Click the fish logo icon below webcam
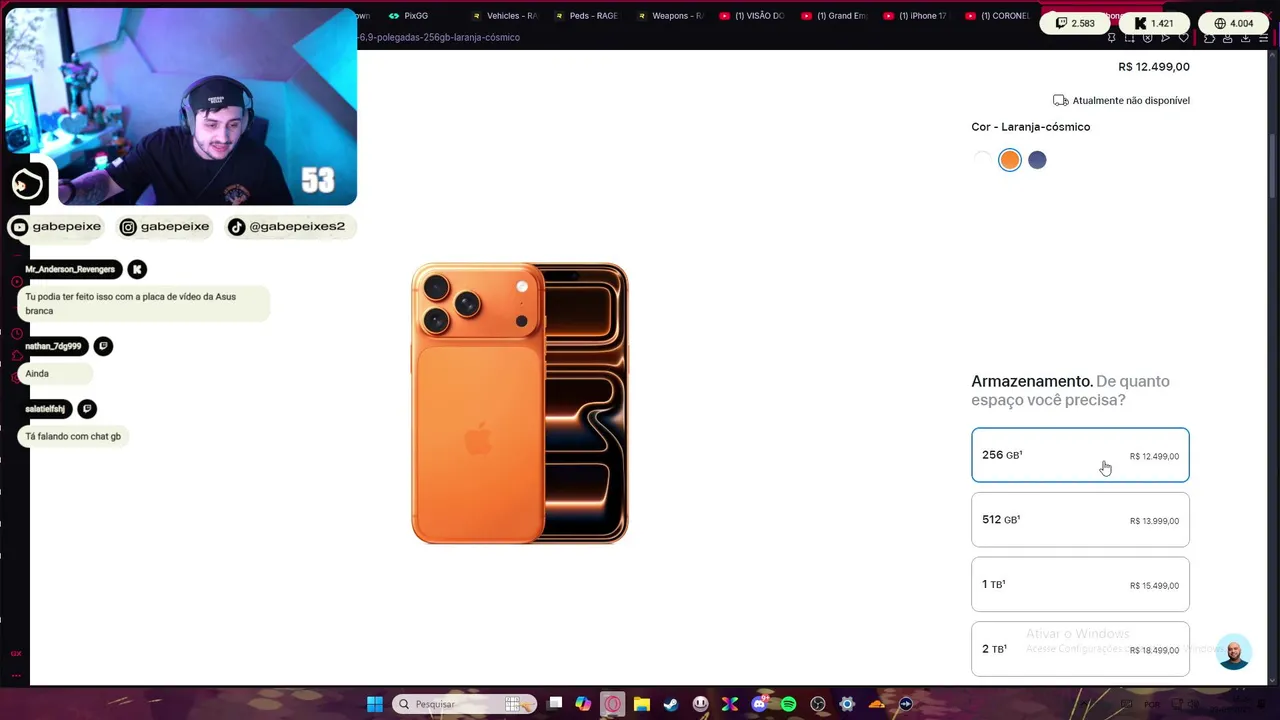1280x720 pixels. point(28,184)
